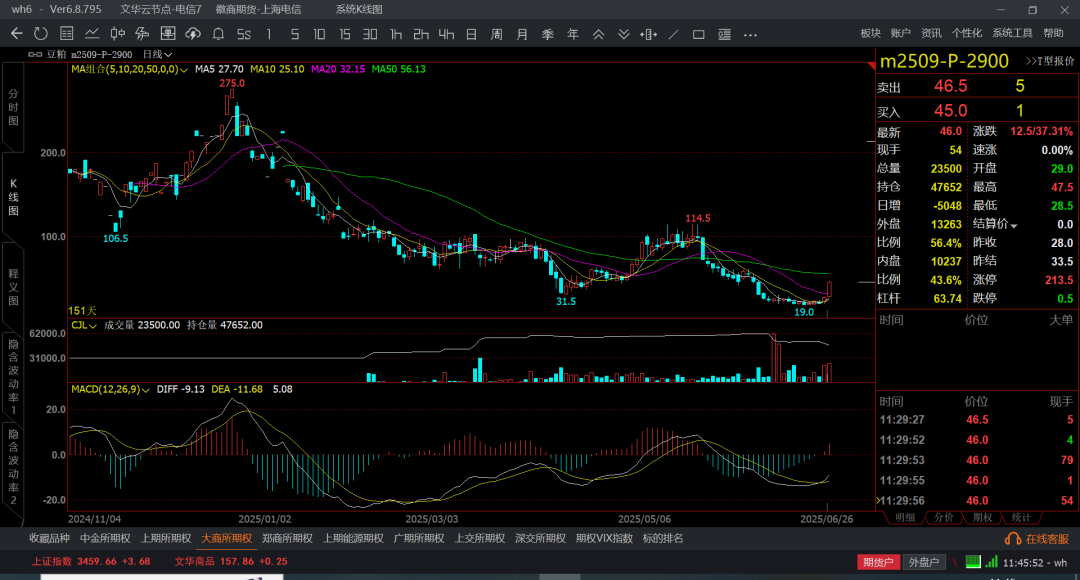This screenshot has height=580, width=1080.
Task: Click the back arrow toolbar icon
Action: [17, 34]
